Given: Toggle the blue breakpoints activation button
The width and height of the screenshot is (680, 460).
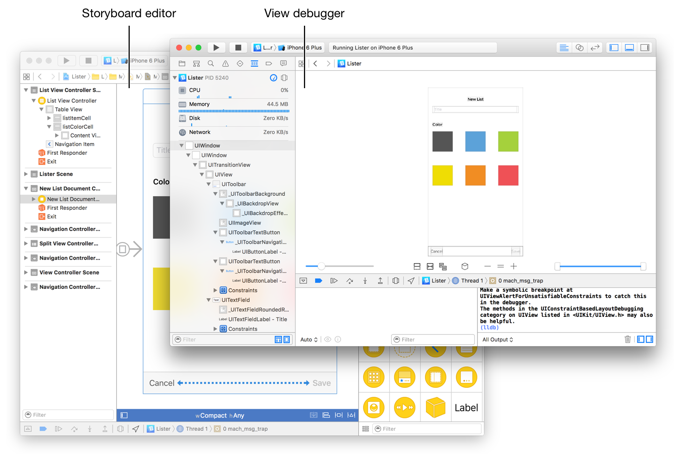Looking at the screenshot, I should click(318, 281).
